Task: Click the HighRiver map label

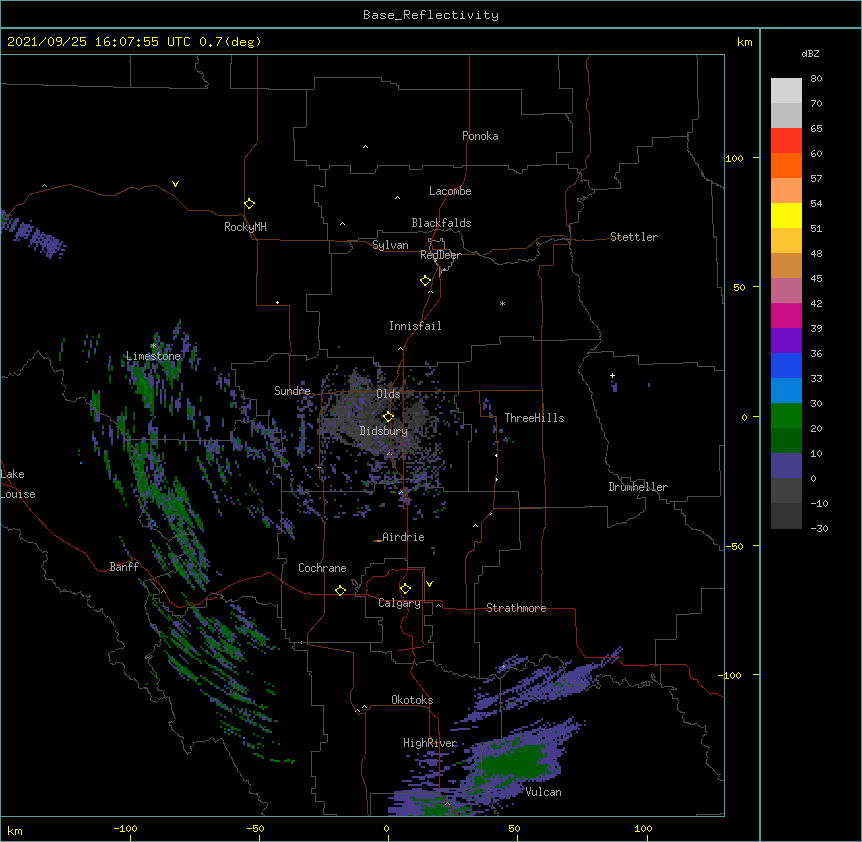Action: click(430, 743)
